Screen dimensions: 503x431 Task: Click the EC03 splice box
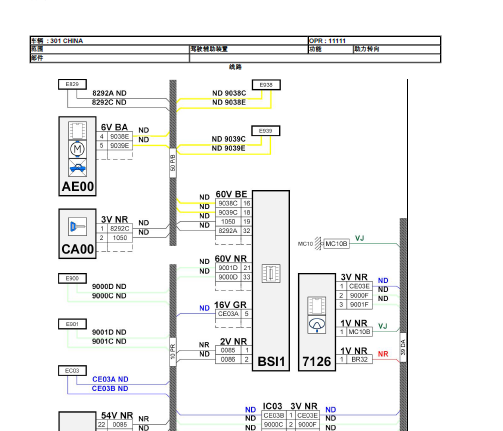point(72,371)
